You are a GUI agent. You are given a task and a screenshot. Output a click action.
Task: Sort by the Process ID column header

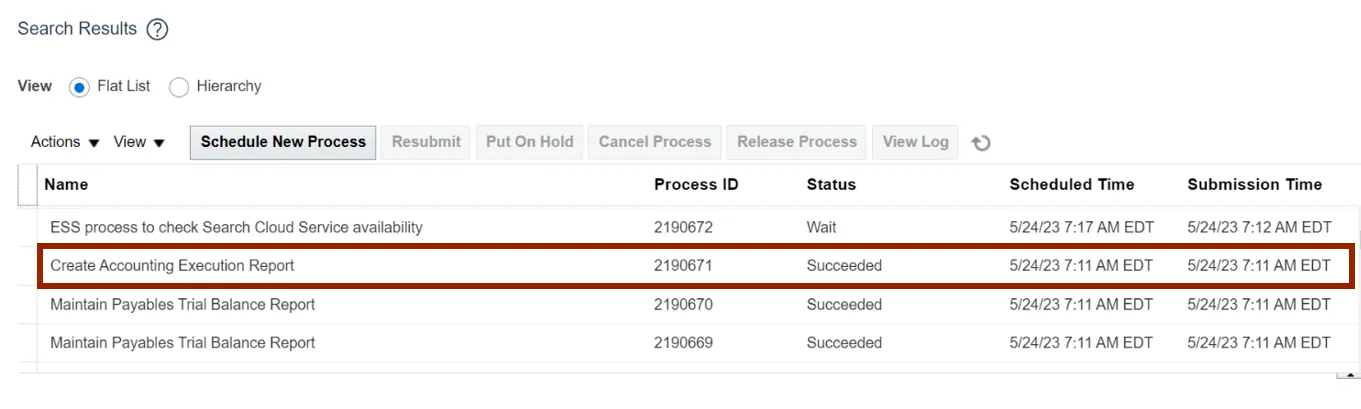tap(696, 185)
